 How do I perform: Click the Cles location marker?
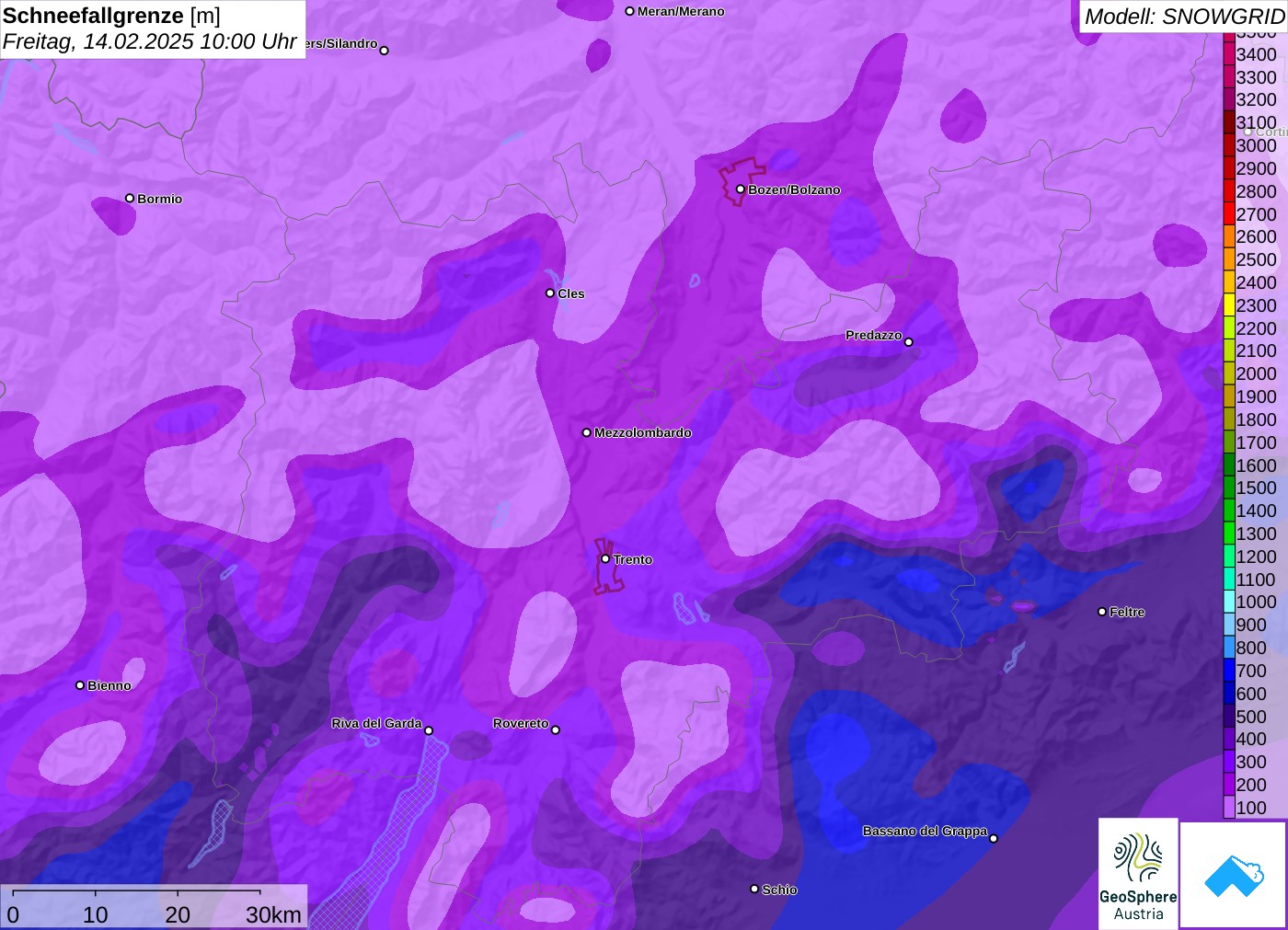[550, 293]
